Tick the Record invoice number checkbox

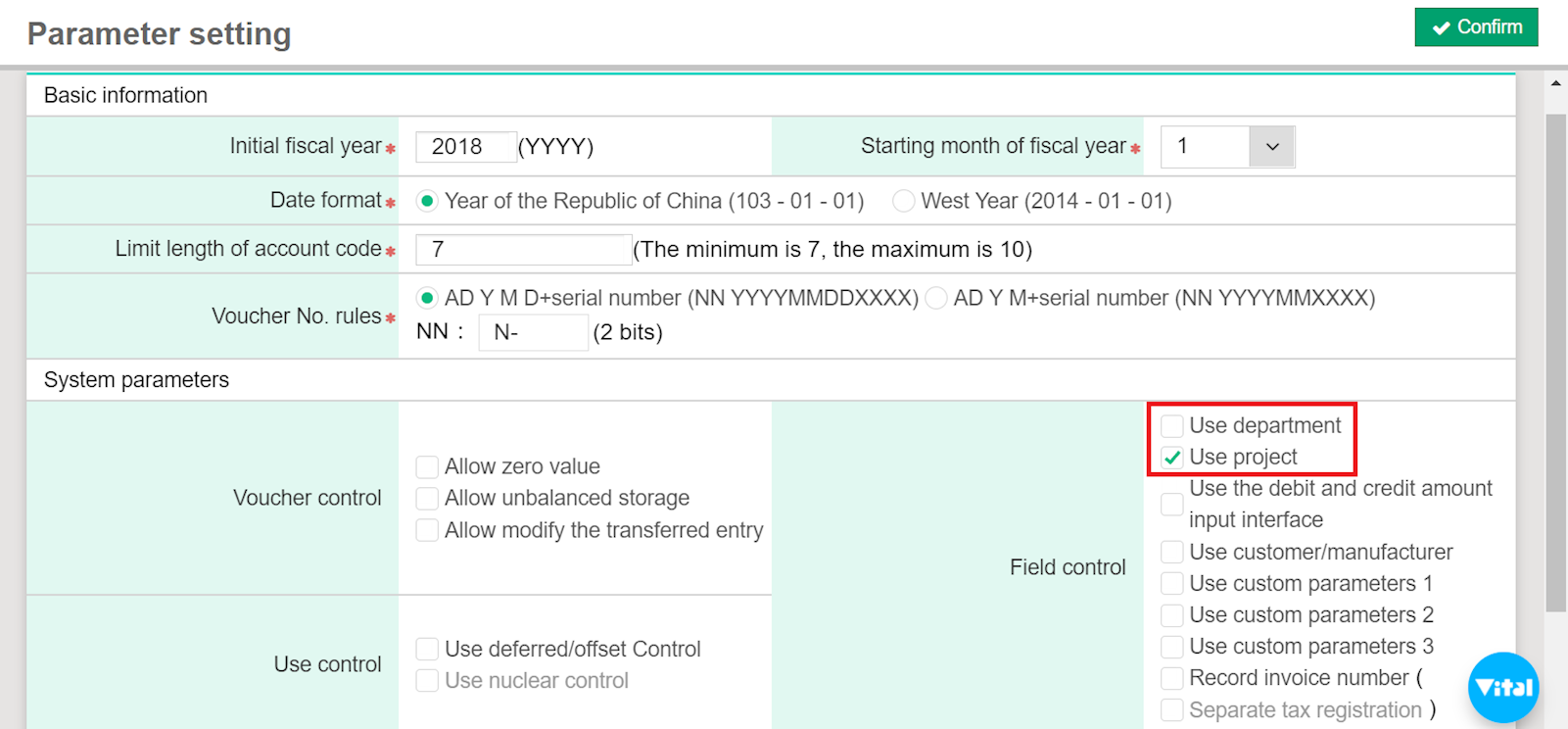tap(1171, 678)
